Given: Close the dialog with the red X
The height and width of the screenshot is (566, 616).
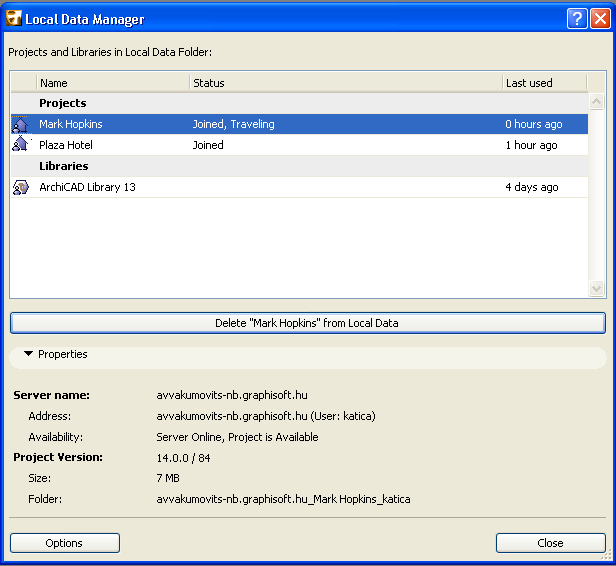Looking at the screenshot, I should 600,19.
